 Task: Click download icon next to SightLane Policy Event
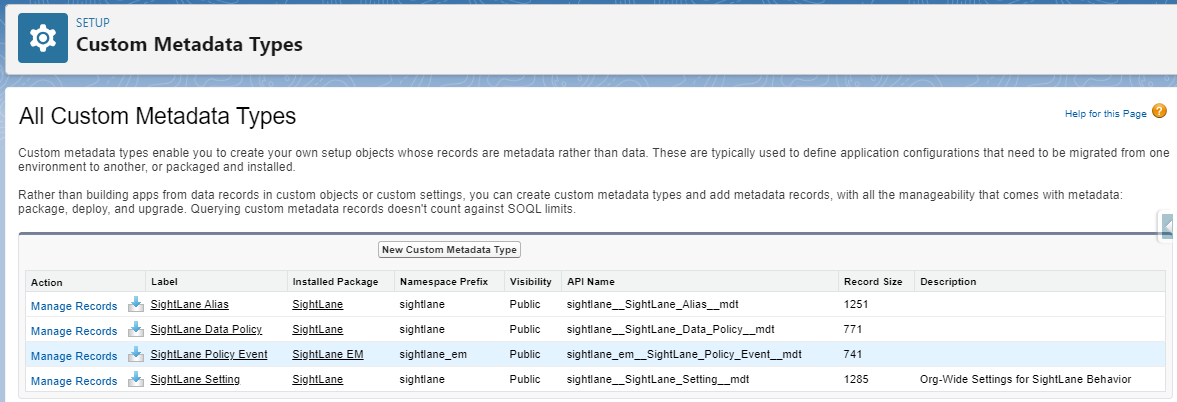coord(135,353)
